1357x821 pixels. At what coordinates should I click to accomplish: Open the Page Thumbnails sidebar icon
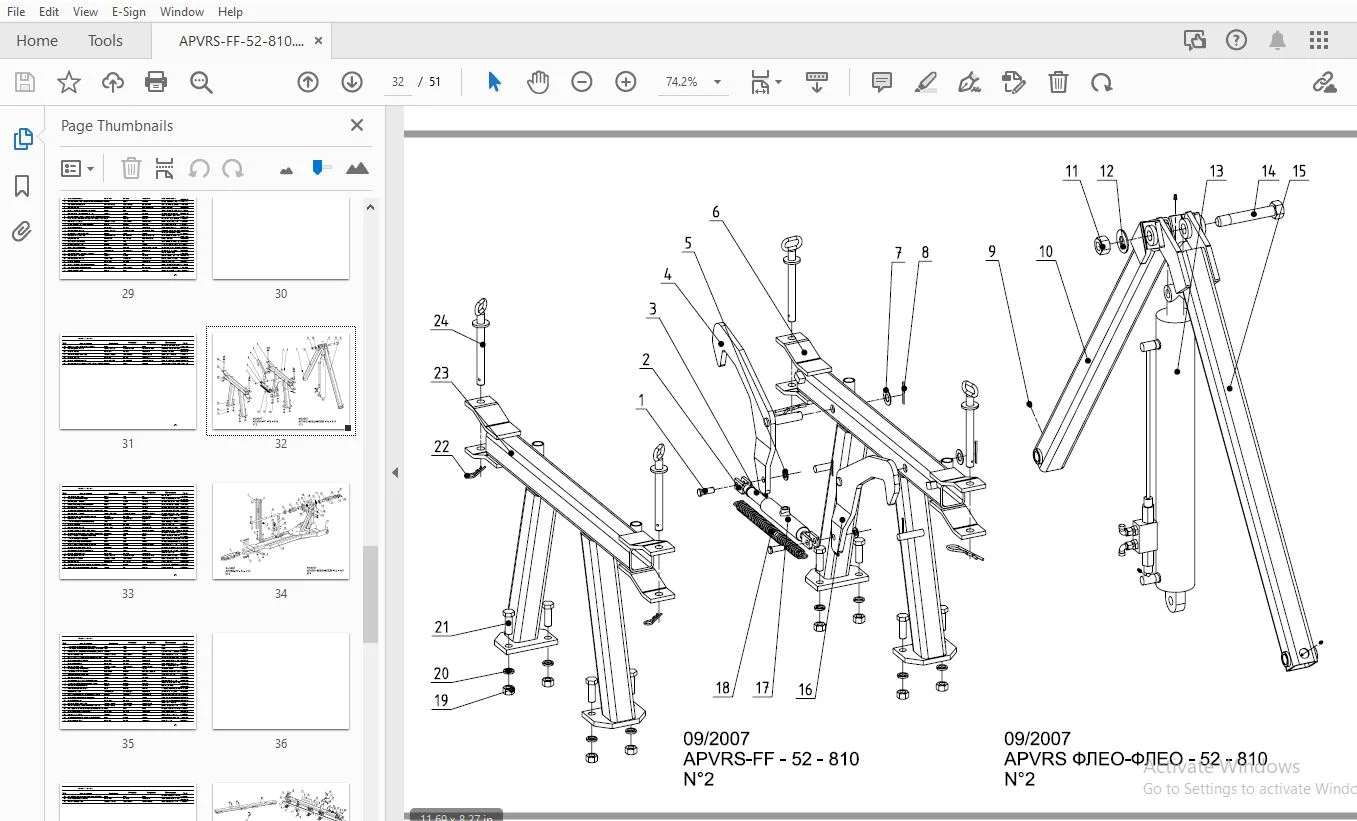tap(22, 139)
